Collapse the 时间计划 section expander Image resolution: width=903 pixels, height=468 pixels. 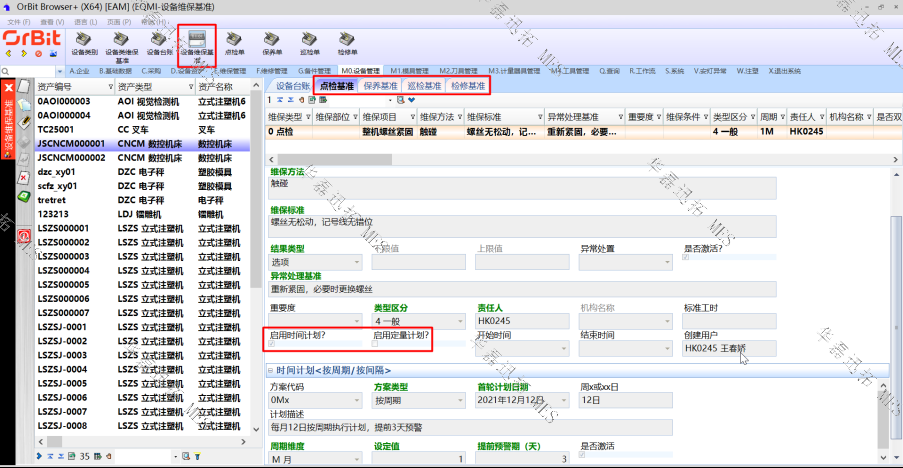point(271,371)
